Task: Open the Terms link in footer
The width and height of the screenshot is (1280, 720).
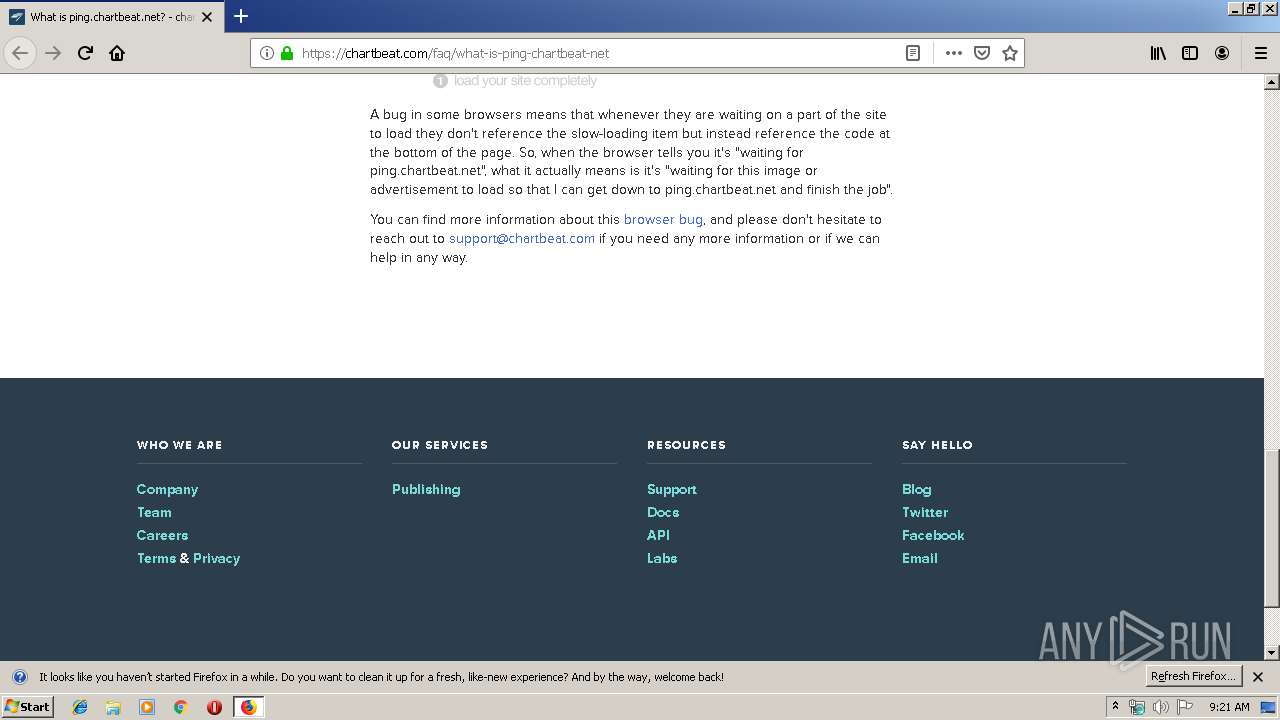Action: pyautogui.click(x=156, y=558)
